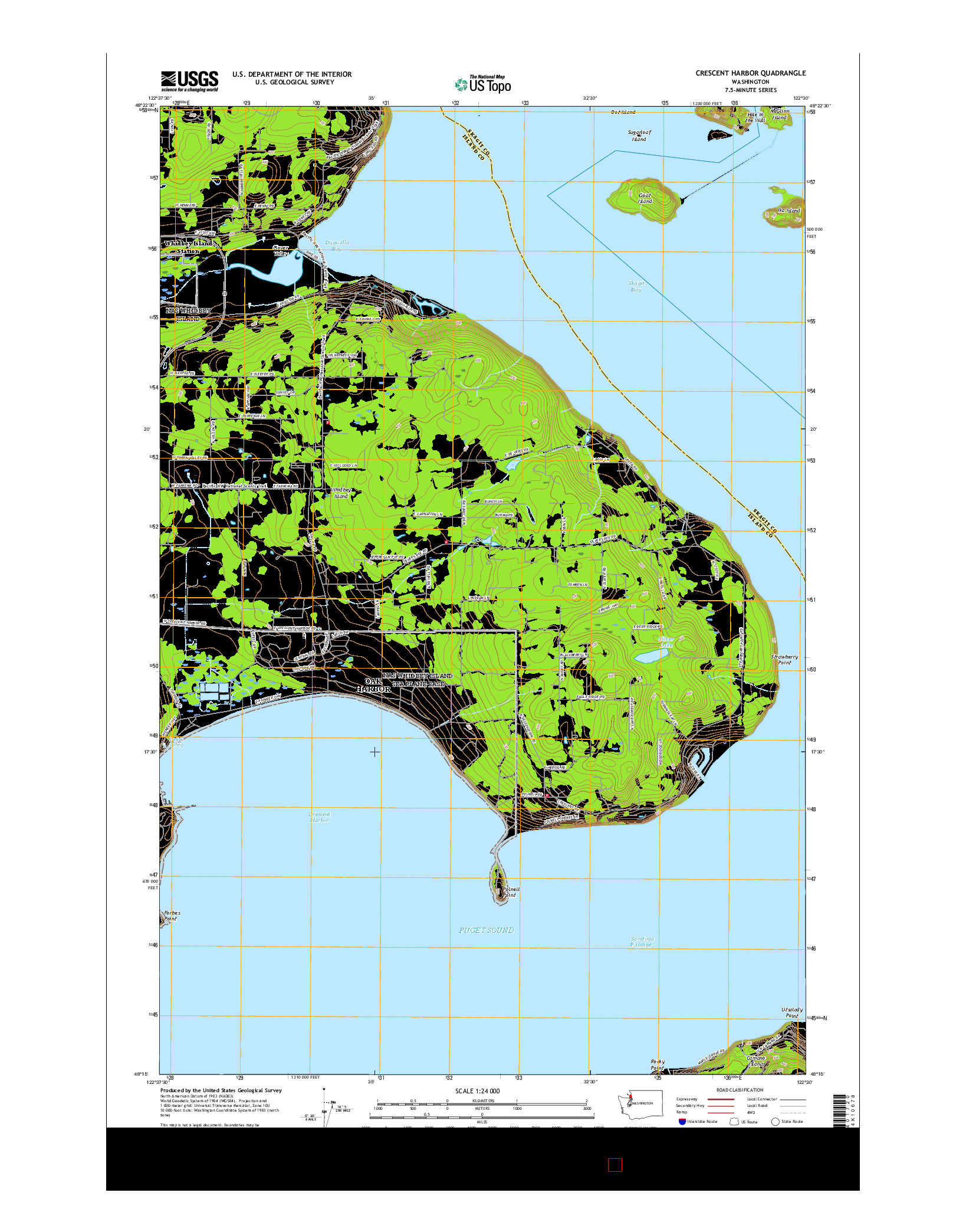966x1232 pixels.
Task: Click the magnetic declination diagram
Action: pos(328,1108)
